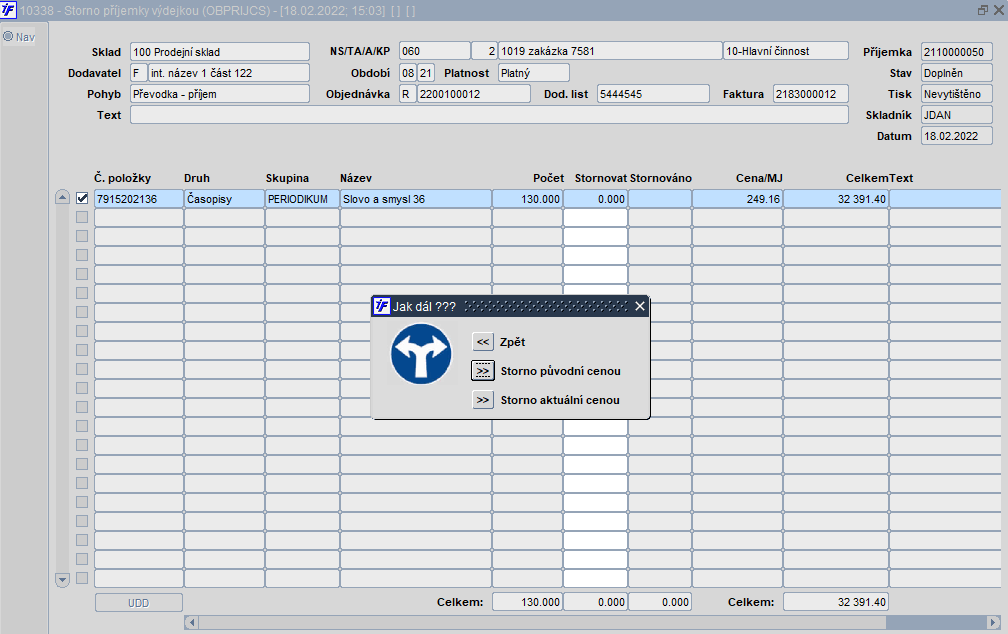This screenshot has height=634, width=1008.
Task: Click the left arrow of horizontal scrollbar
Action: tap(192, 622)
